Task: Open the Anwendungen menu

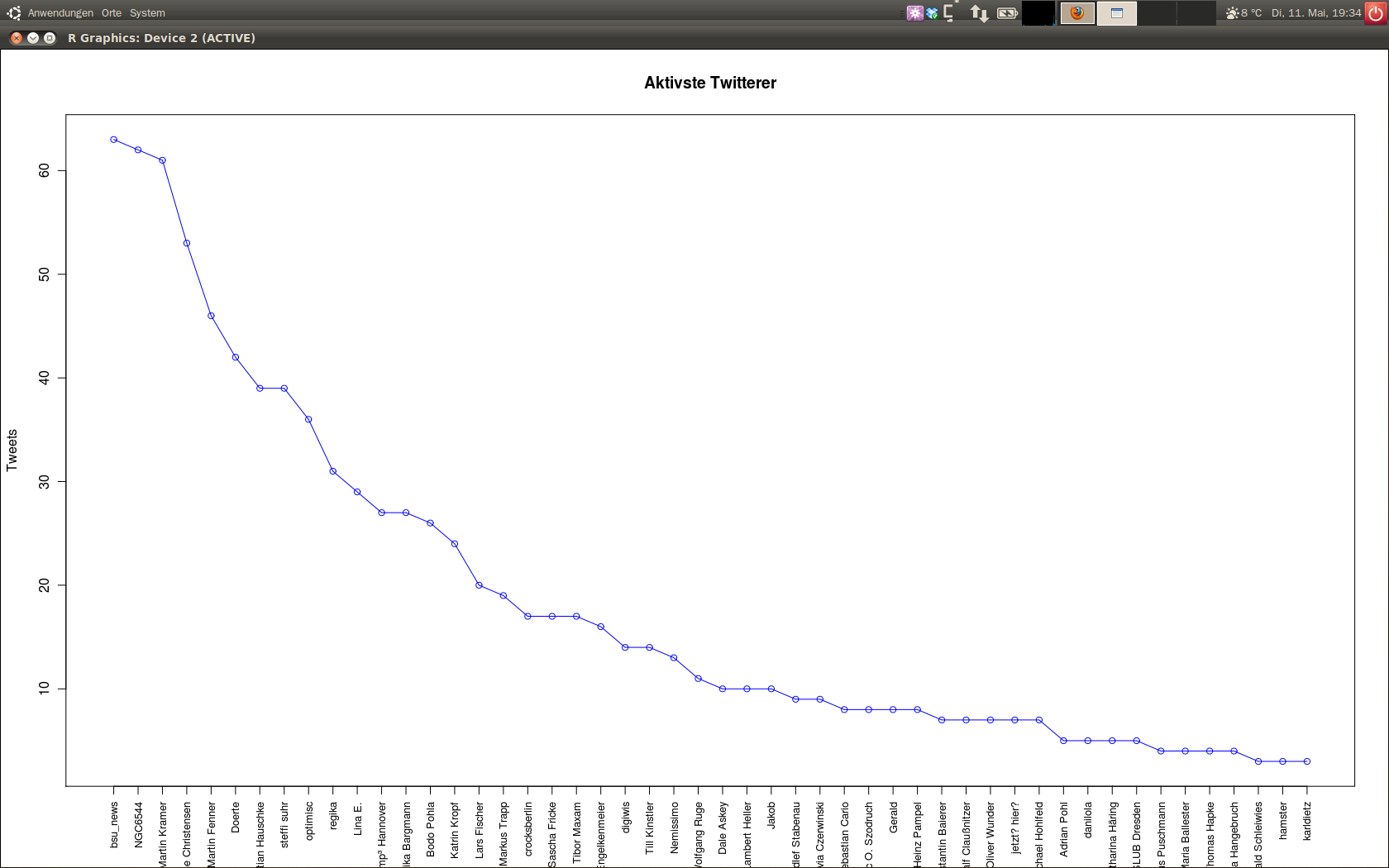Action: [x=60, y=13]
